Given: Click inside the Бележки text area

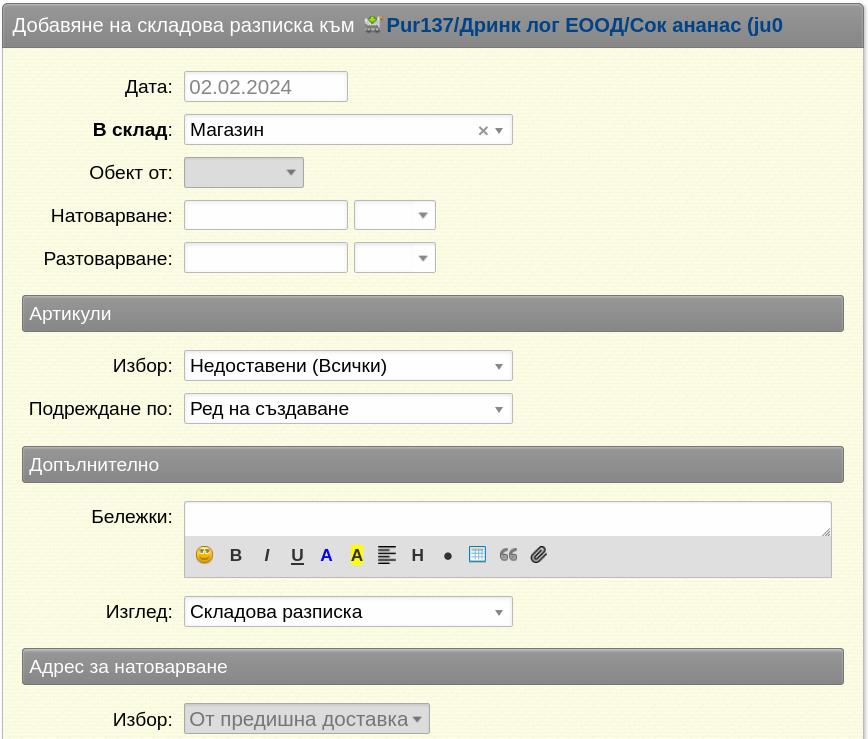Looking at the screenshot, I should (508, 519).
